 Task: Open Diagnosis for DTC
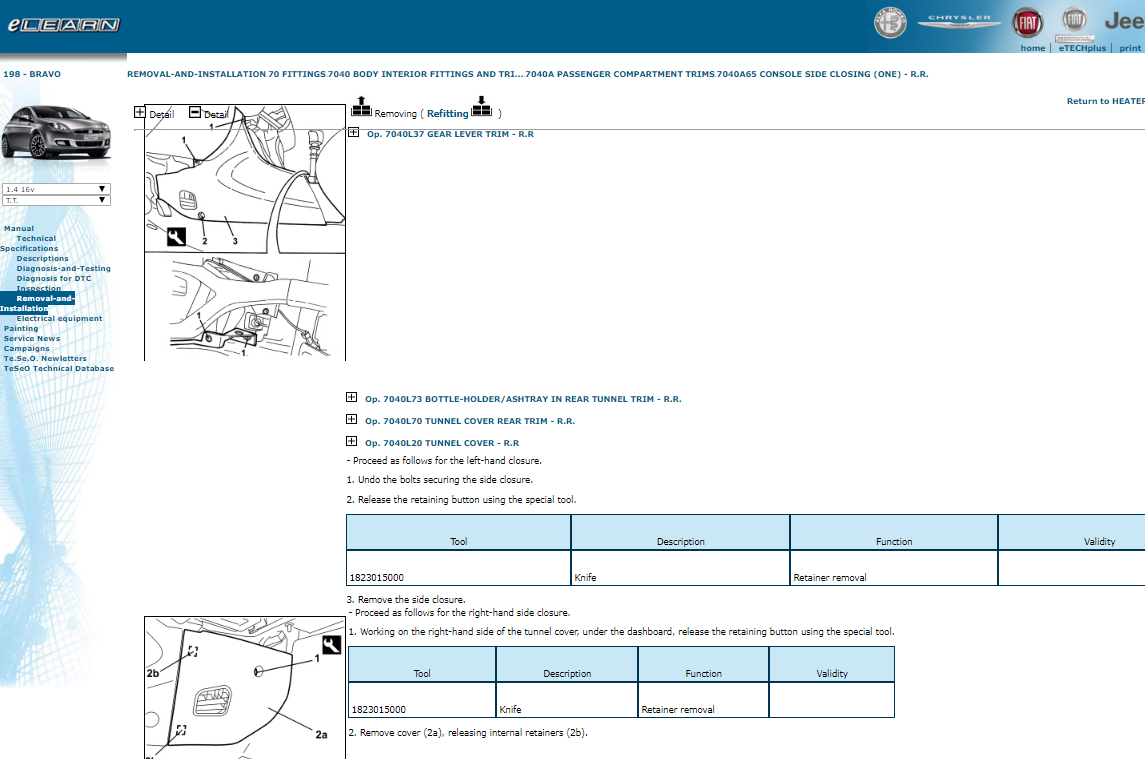click(54, 278)
